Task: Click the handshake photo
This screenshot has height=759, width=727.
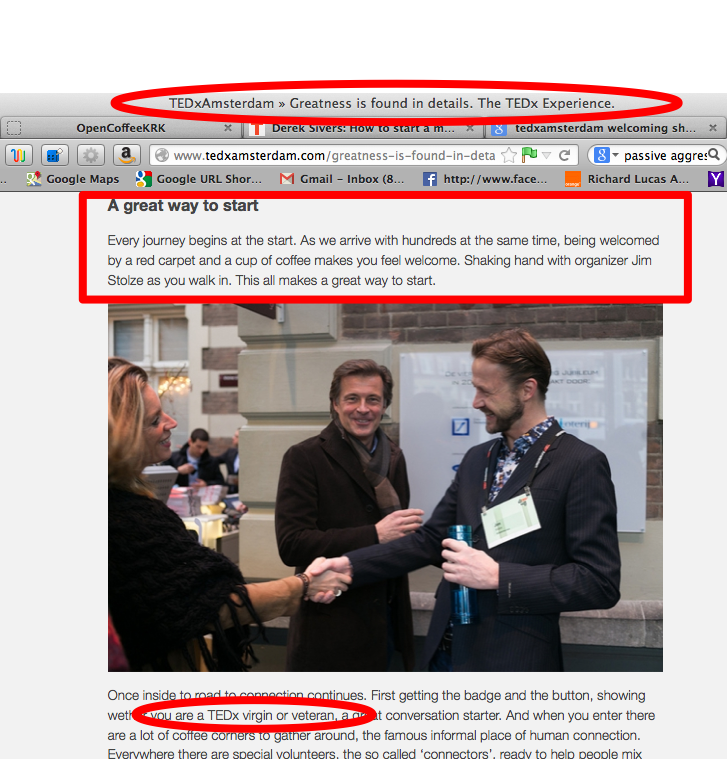Action: coord(385,487)
